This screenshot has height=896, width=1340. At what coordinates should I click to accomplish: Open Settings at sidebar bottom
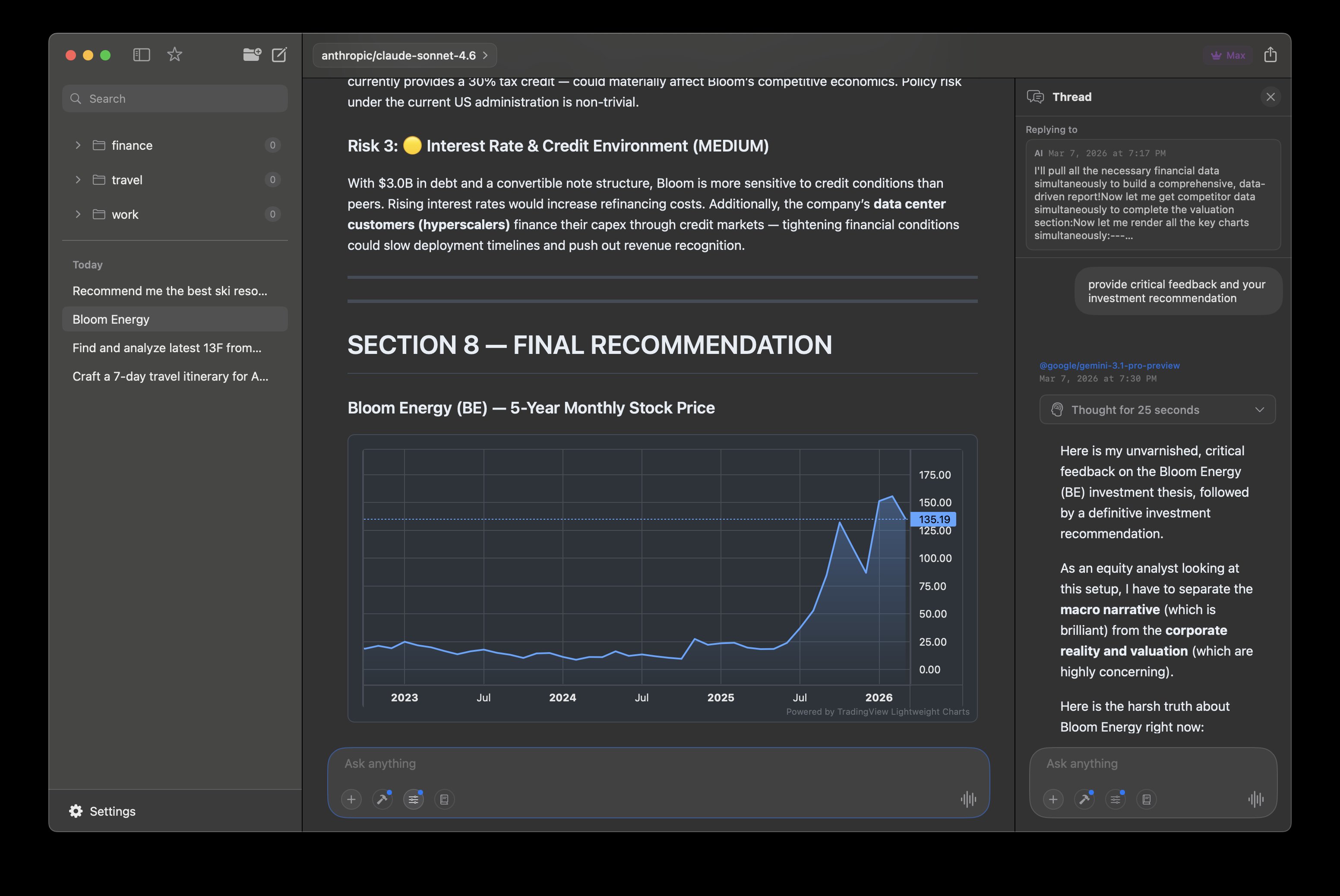tap(103, 811)
